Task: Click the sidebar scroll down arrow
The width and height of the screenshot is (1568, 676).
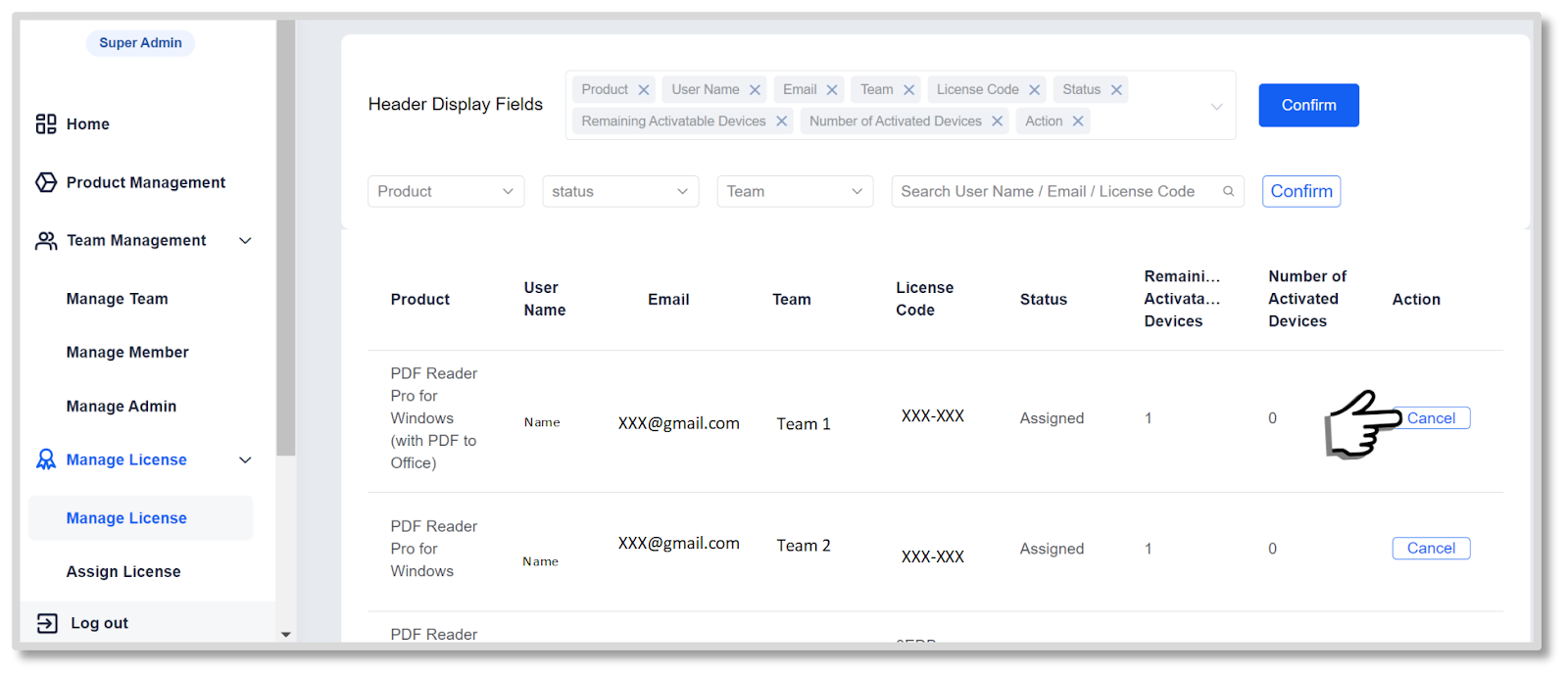Action: click(x=286, y=635)
